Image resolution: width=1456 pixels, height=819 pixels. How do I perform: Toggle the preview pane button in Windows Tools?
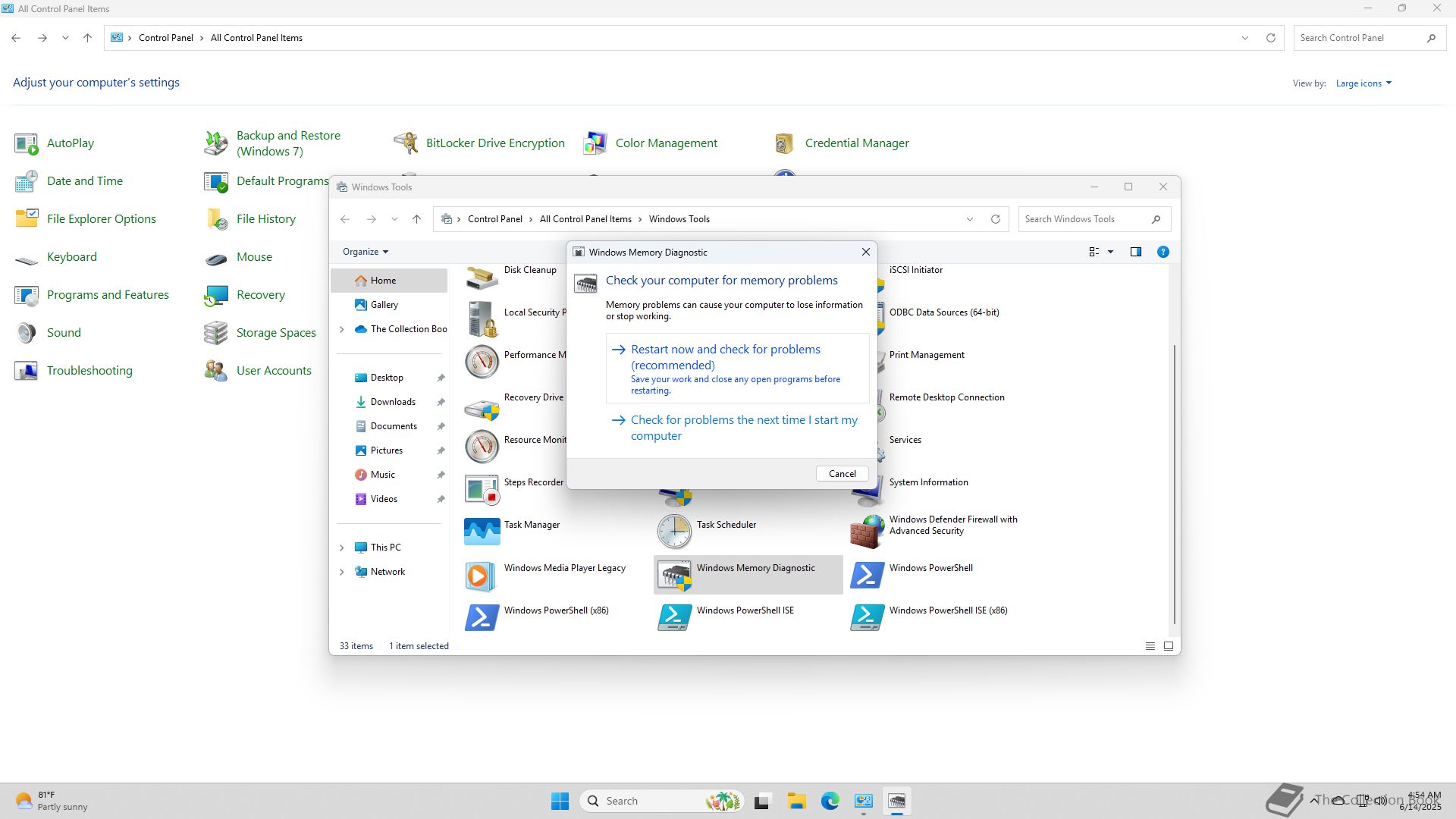1135,252
